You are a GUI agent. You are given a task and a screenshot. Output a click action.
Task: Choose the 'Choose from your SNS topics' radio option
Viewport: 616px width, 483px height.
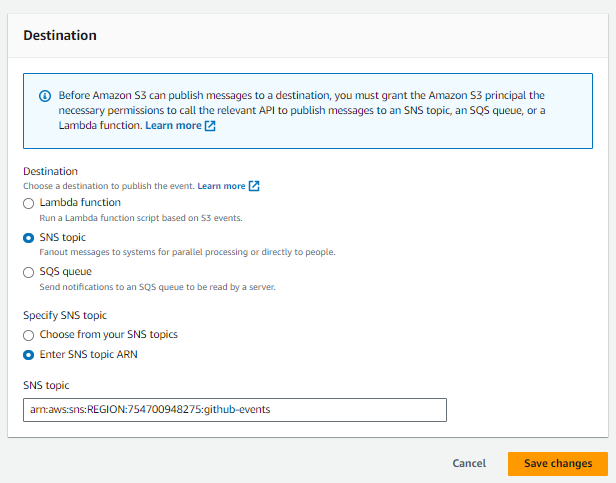(28, 335)
